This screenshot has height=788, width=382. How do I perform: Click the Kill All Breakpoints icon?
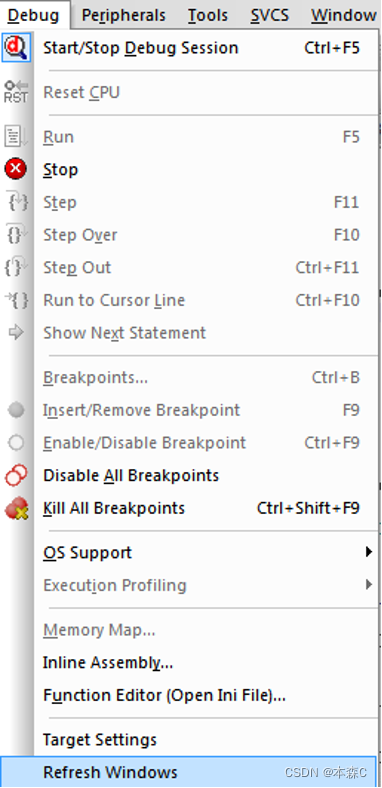[16, 508]
